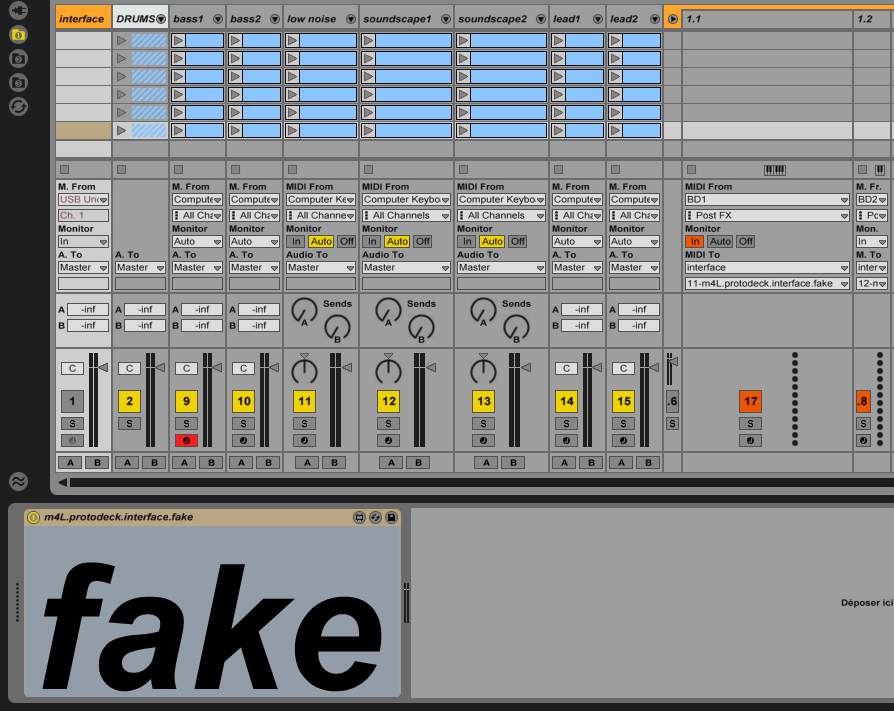Open the BD1 MIDI From dropdown
This screenshot has width=894, height=711.
[x=767, y=199]
